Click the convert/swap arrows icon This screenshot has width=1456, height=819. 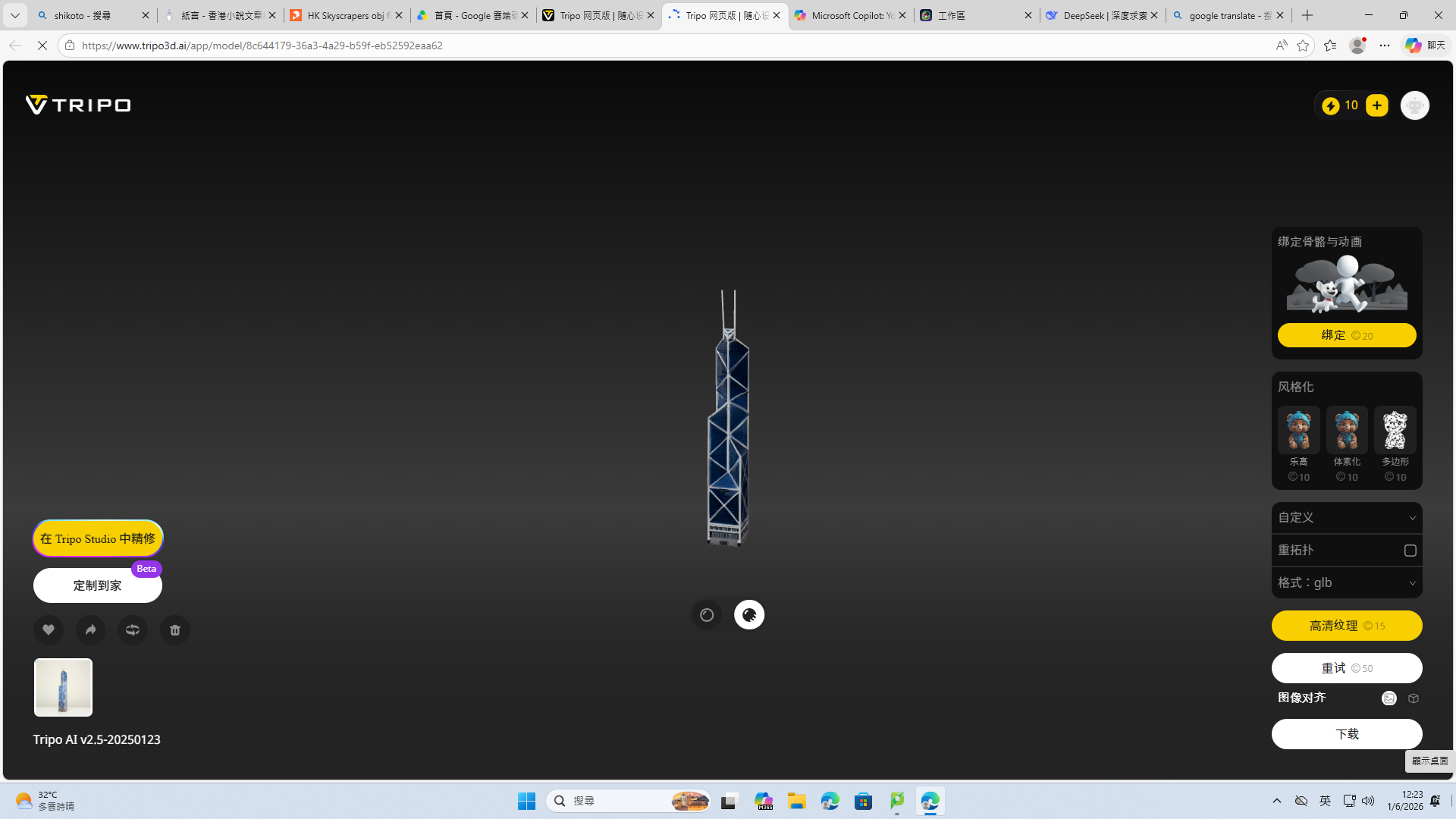coord(133,630)
